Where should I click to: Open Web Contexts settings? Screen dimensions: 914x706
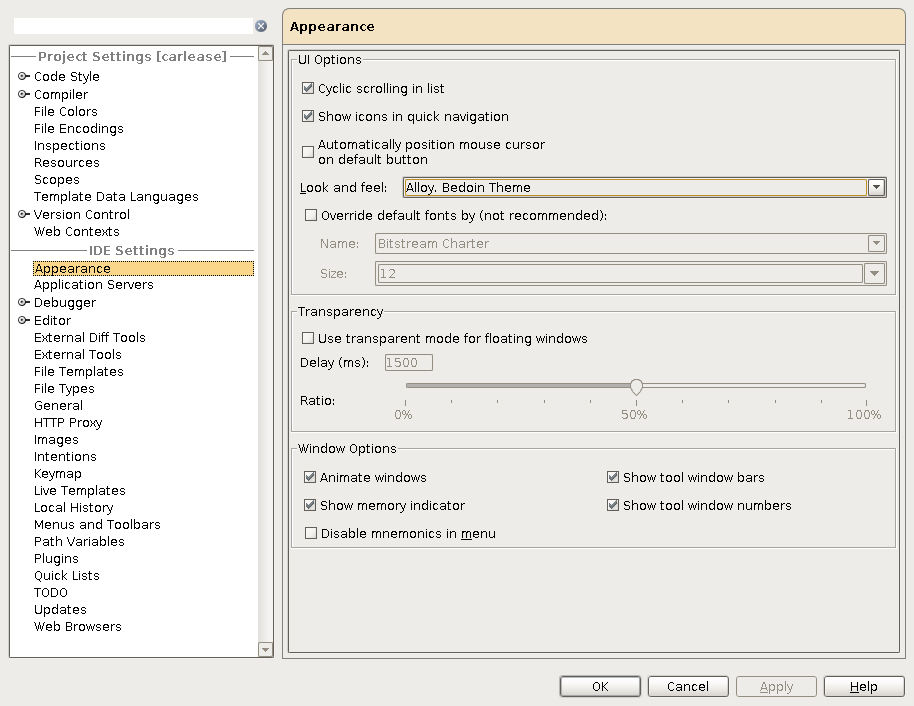pos(76,231)
